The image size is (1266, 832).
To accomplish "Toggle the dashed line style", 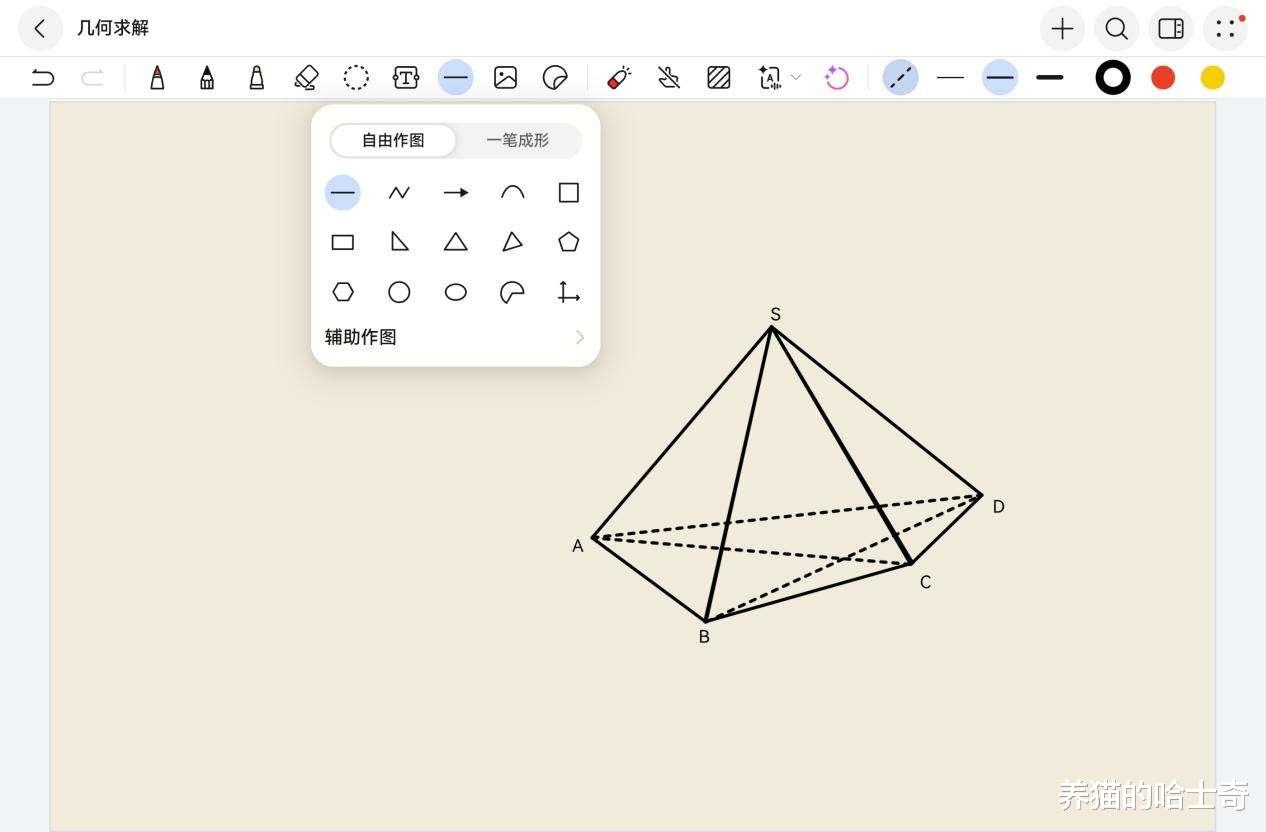I will 901,77.
